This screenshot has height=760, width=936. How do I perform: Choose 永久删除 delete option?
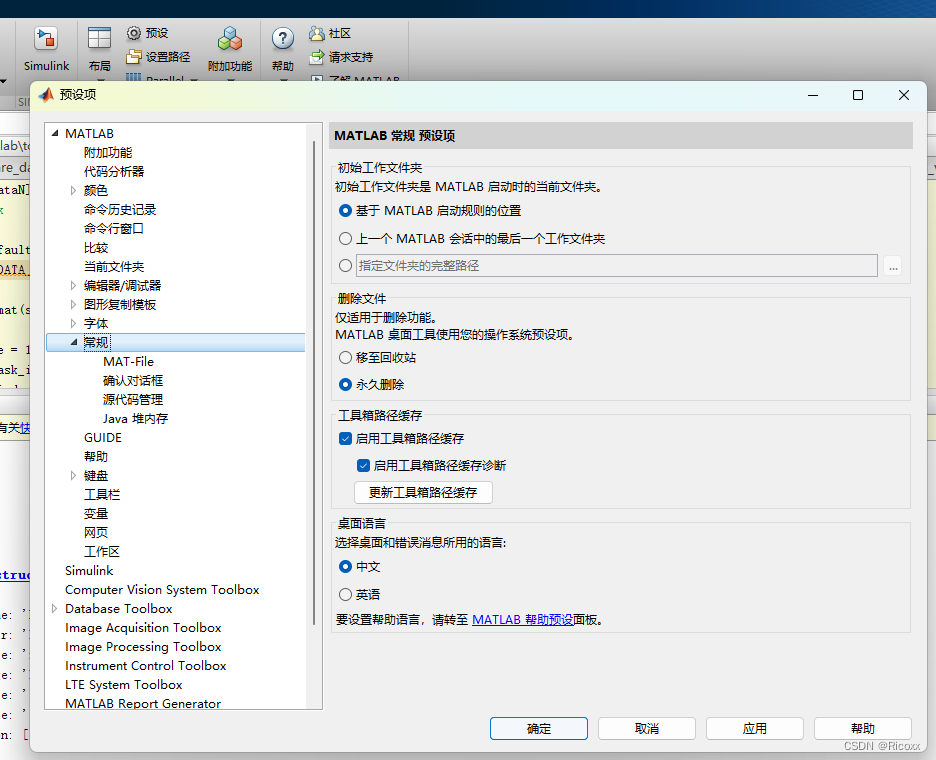(345, 384)
